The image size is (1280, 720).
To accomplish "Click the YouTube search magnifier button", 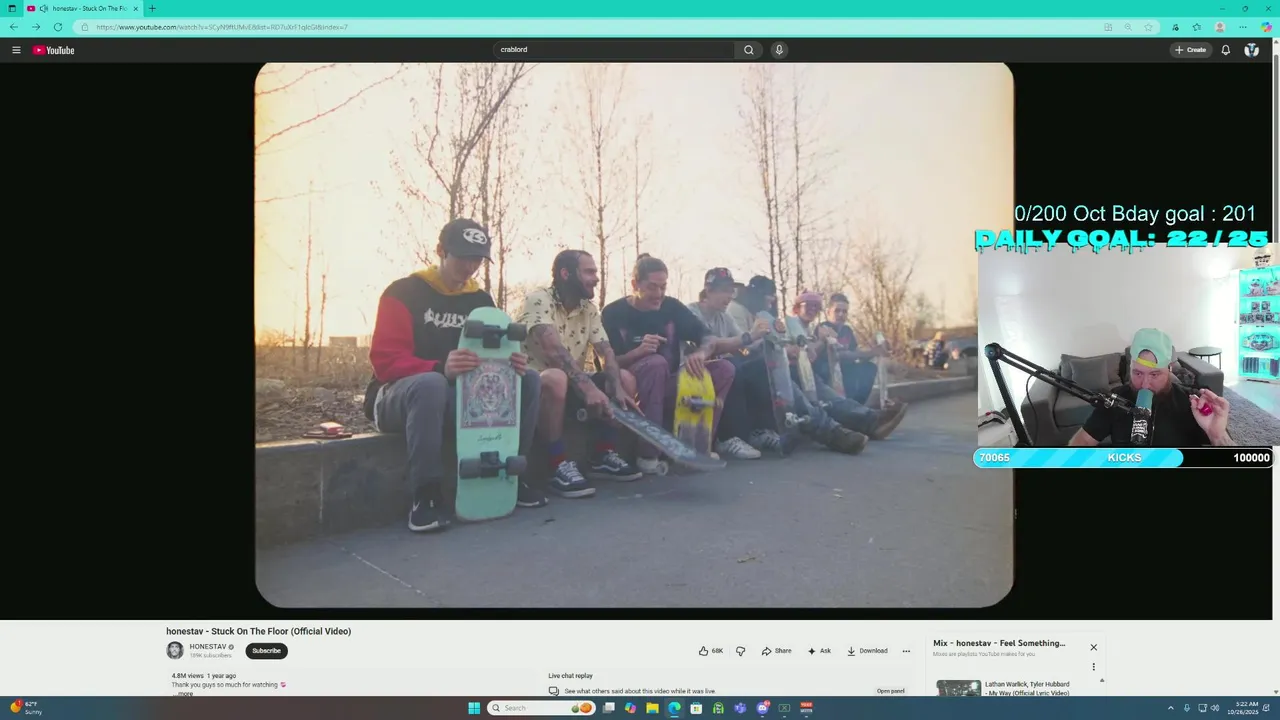I will coord(748,50).
